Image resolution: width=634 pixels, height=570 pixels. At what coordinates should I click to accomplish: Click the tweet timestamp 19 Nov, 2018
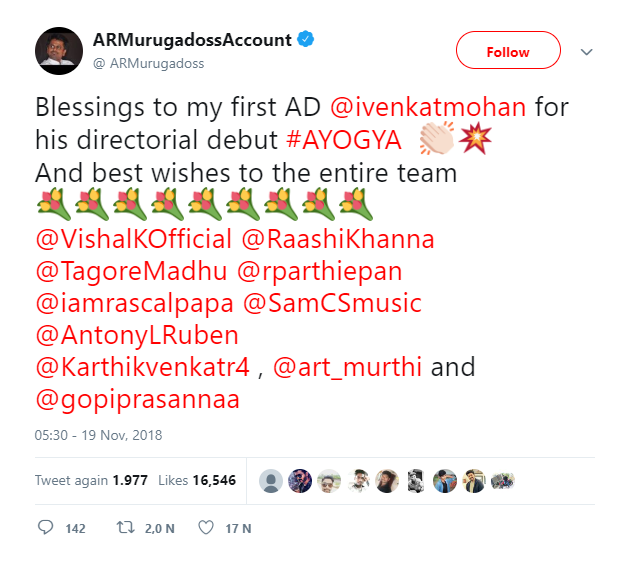(x=98, y=435)
